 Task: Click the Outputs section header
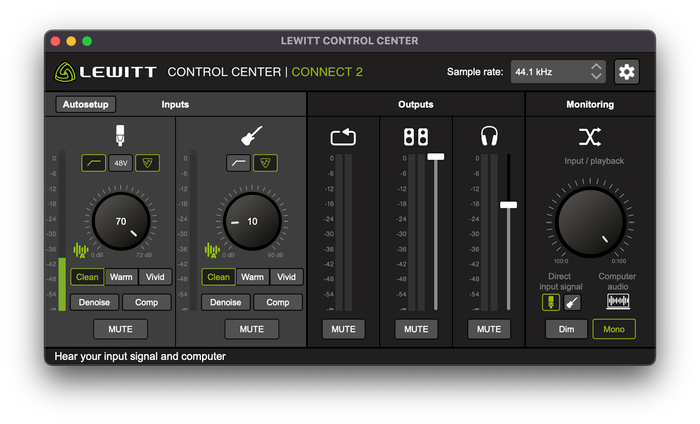click(x=416, y=104)
